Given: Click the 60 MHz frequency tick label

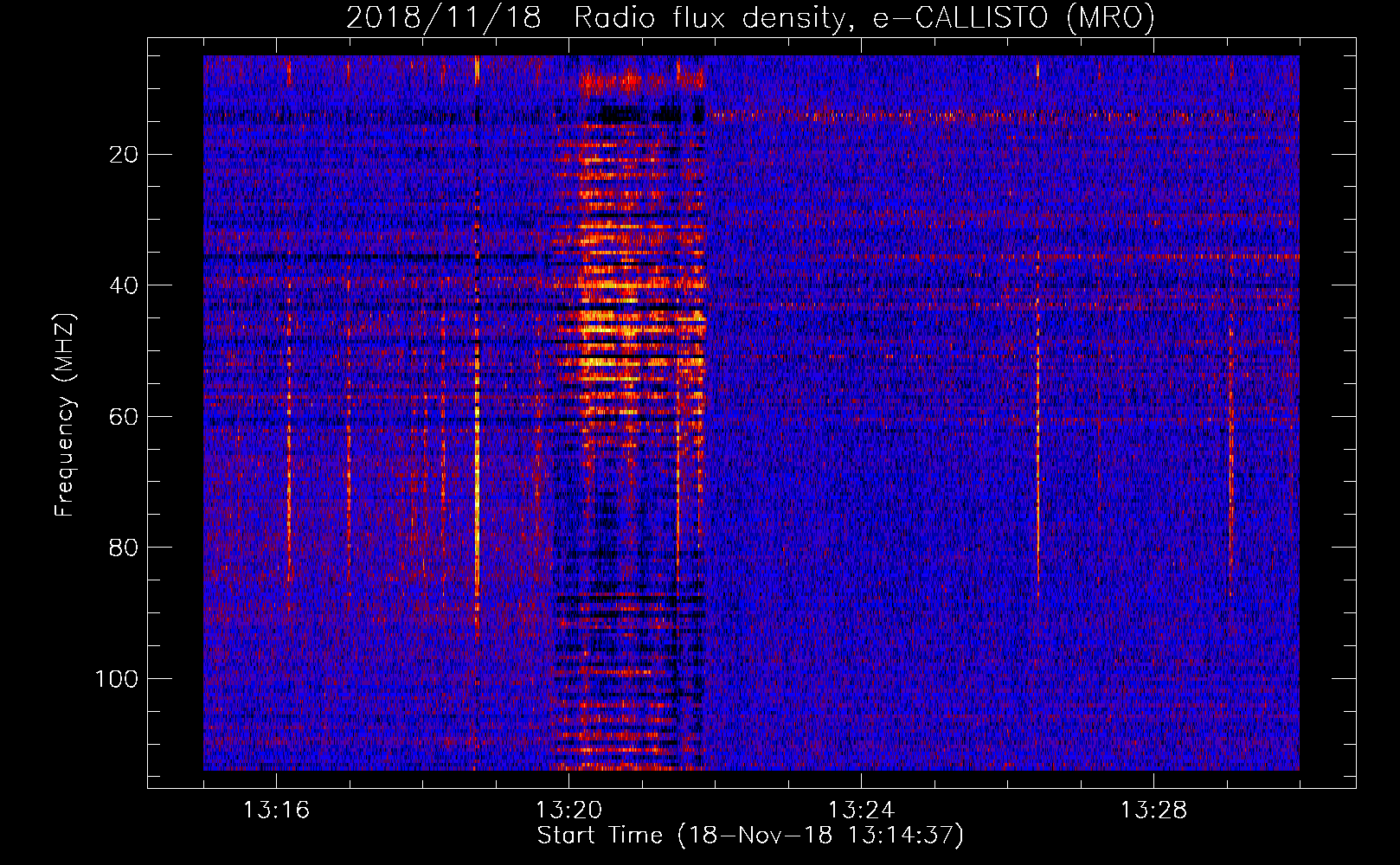Looking at the screenshot, I should (125, 417).
